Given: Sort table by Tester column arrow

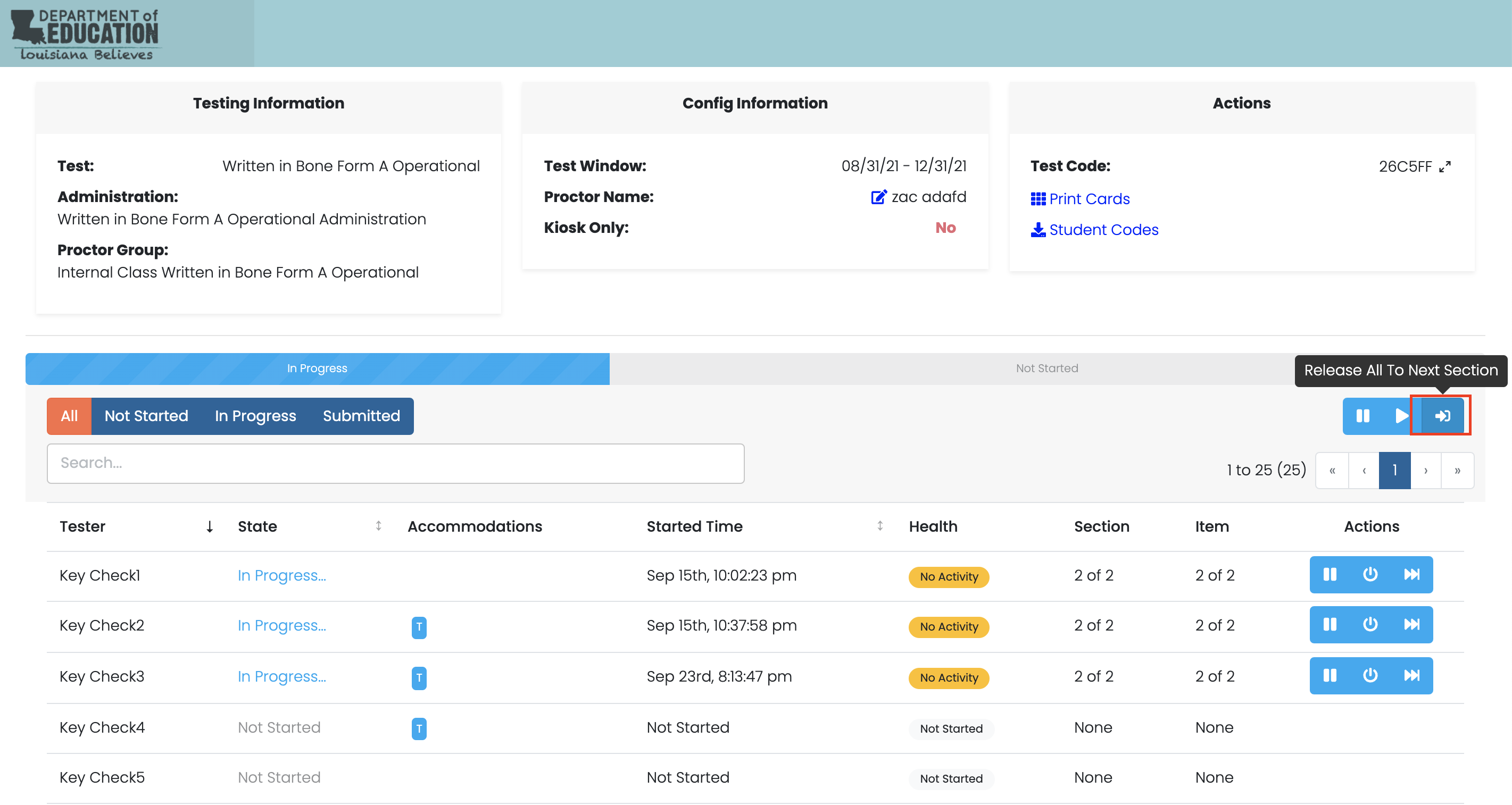Looking at the screenshot, I should tap(209, 526).
